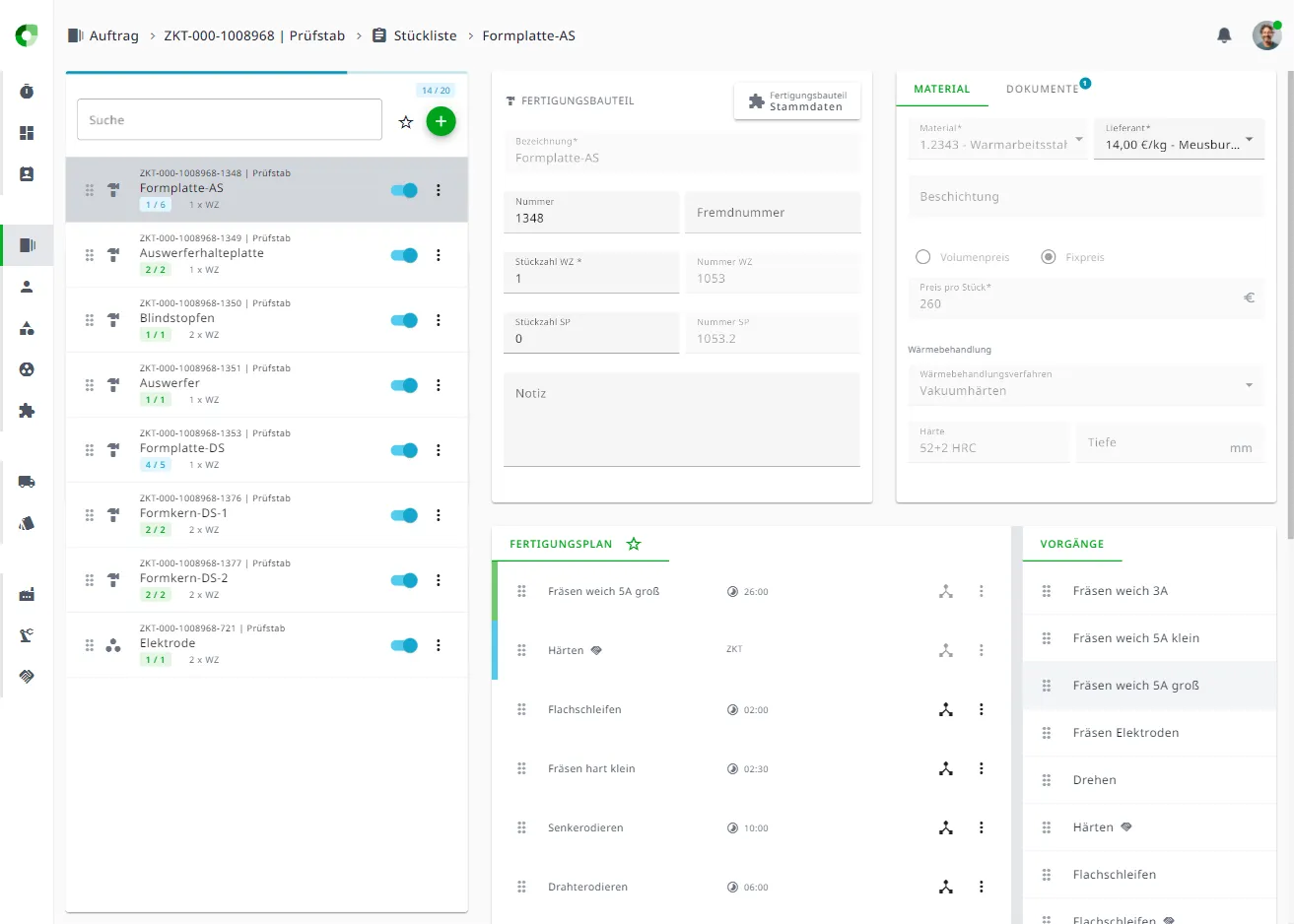The width and height of the screenshot is (1294, 924).
Task: Click the star next to Fertigungsplan
Action: click(634, 544)
